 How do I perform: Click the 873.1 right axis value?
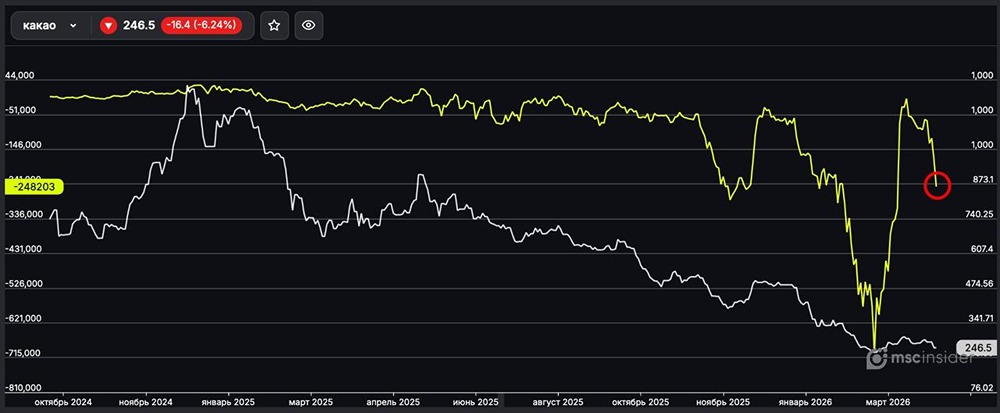(972, 180)
